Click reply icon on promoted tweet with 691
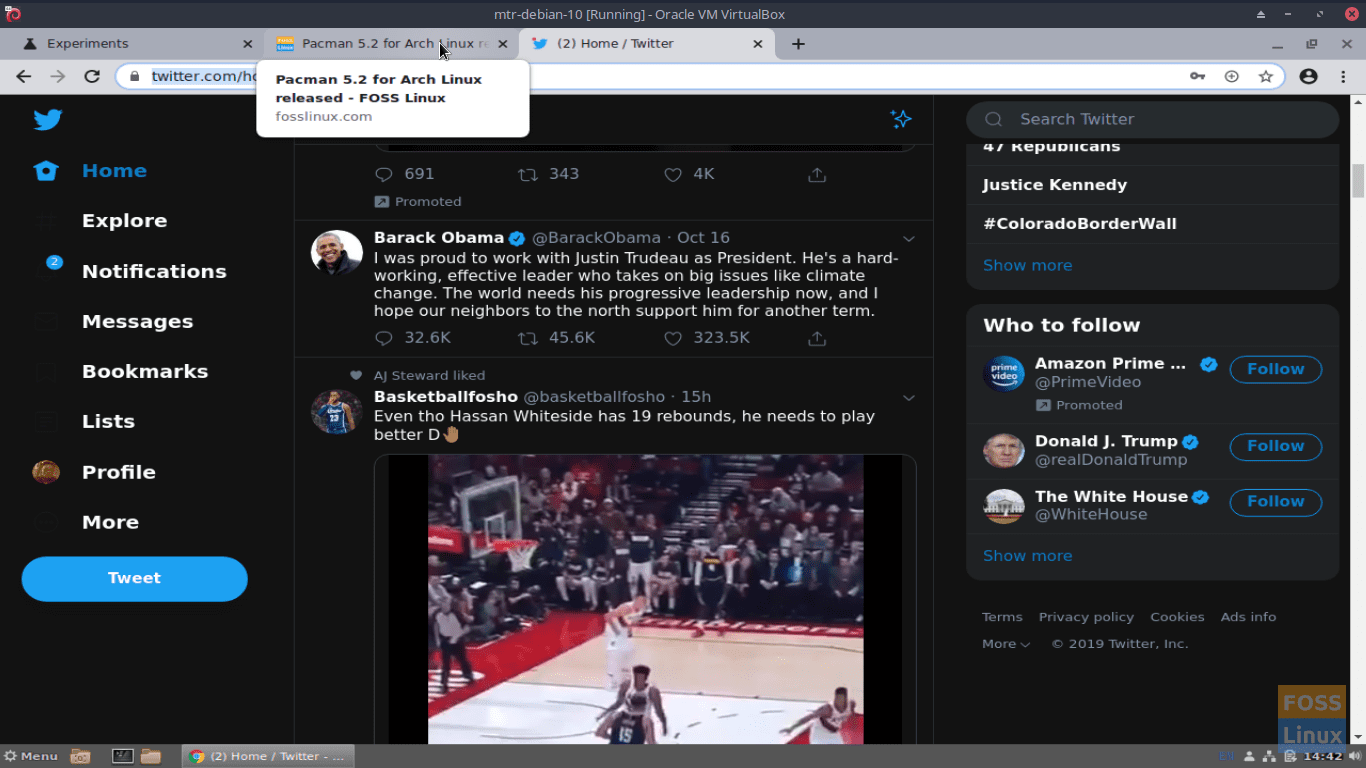This screenshot has height=768, width=1366. click(384, 174)
